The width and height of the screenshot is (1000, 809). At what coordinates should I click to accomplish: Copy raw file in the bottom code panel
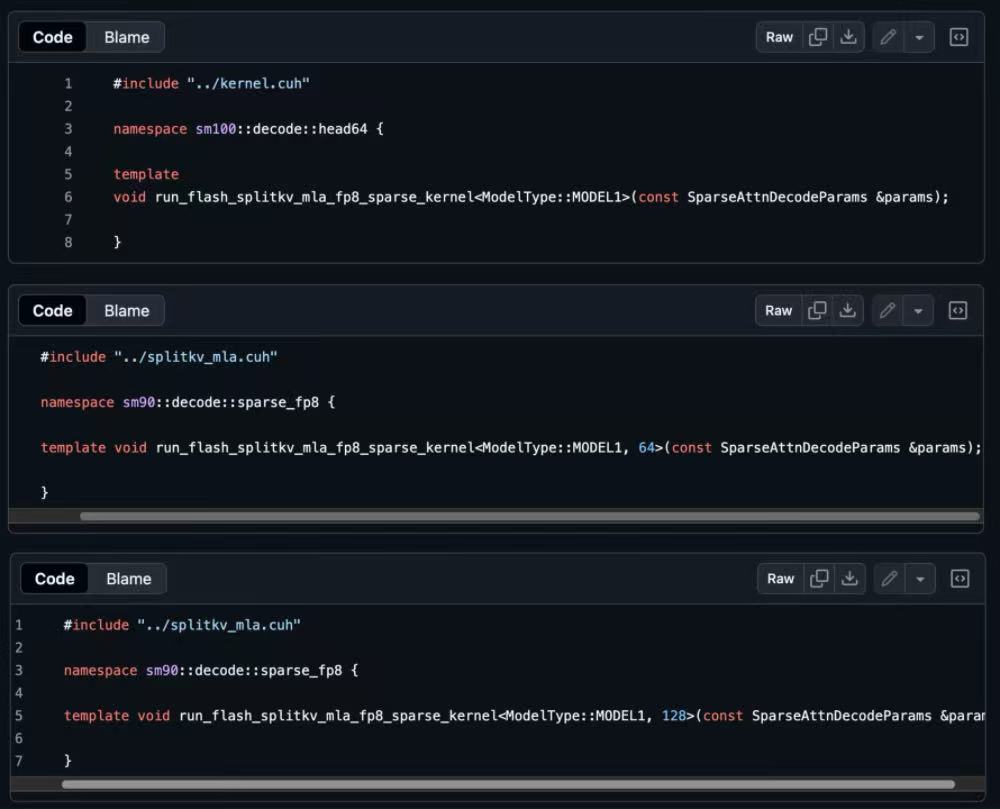[819, 578]
